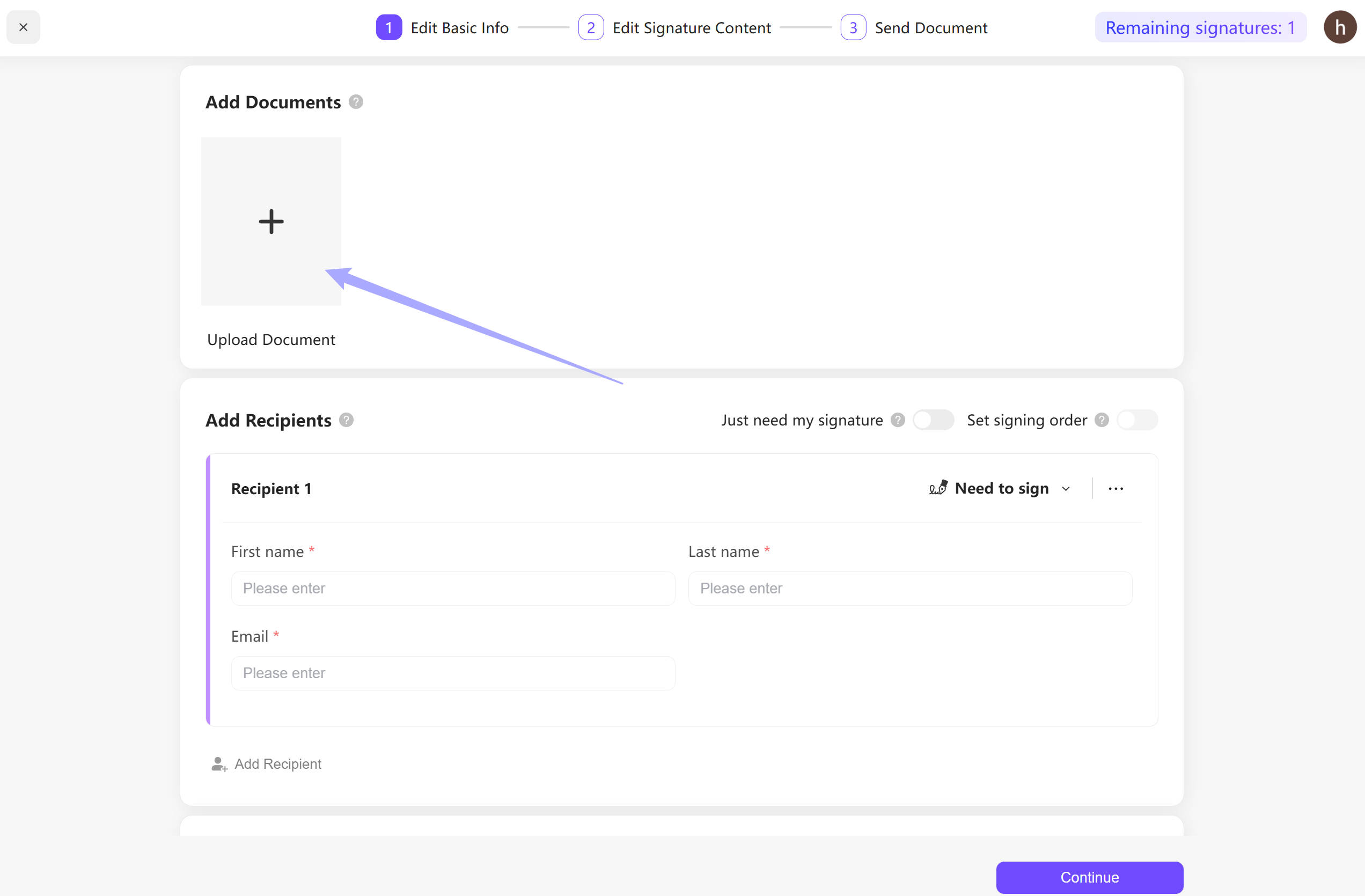Open help icon next to Add Recipients
This screenshot has height=896, width=1365.
click(x=347, y=420)
